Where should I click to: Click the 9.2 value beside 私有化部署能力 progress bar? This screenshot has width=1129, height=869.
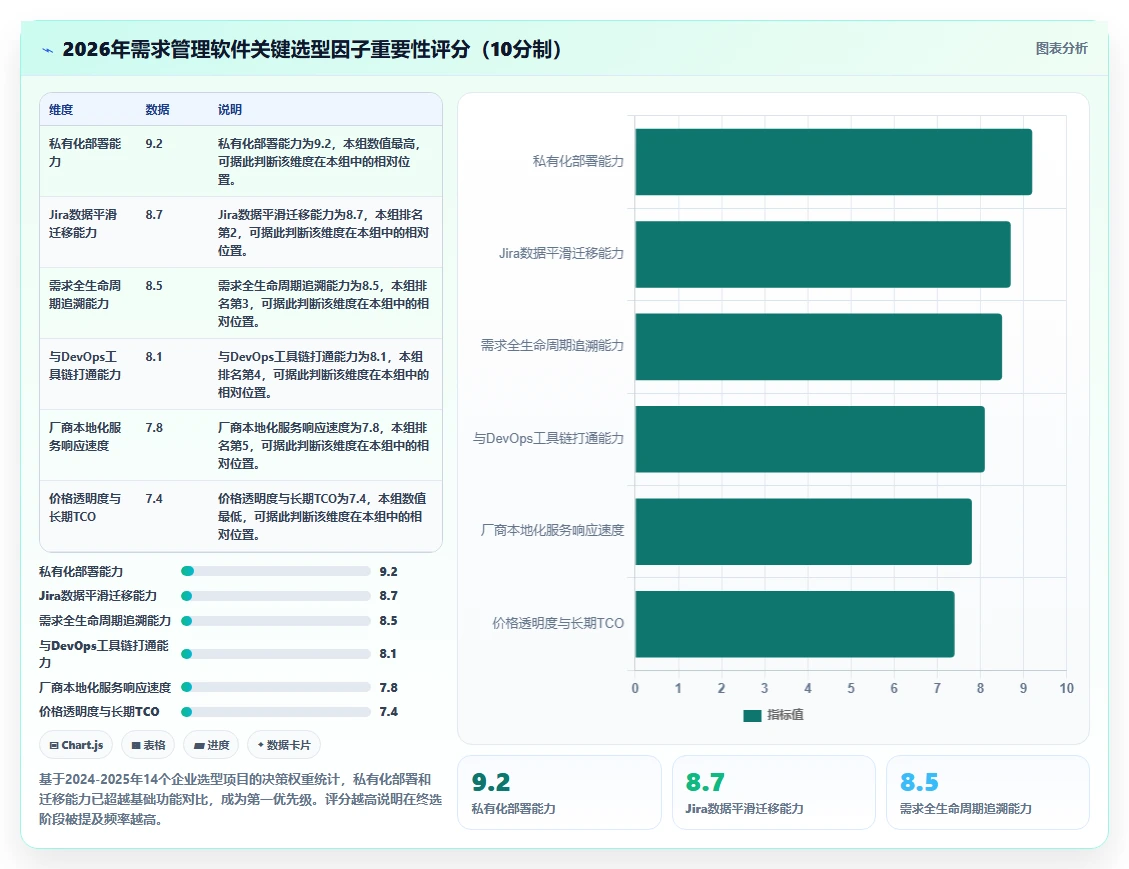click(389, 572)
